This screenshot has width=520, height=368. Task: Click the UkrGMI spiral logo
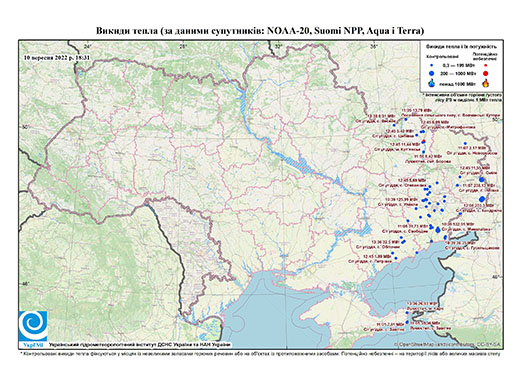pyautogui.click(x=33, y=326)
